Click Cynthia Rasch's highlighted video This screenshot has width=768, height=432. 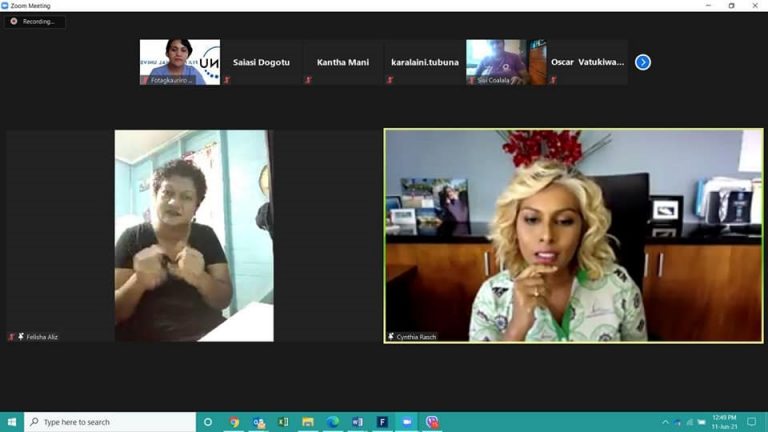click(x=573, y=235)
